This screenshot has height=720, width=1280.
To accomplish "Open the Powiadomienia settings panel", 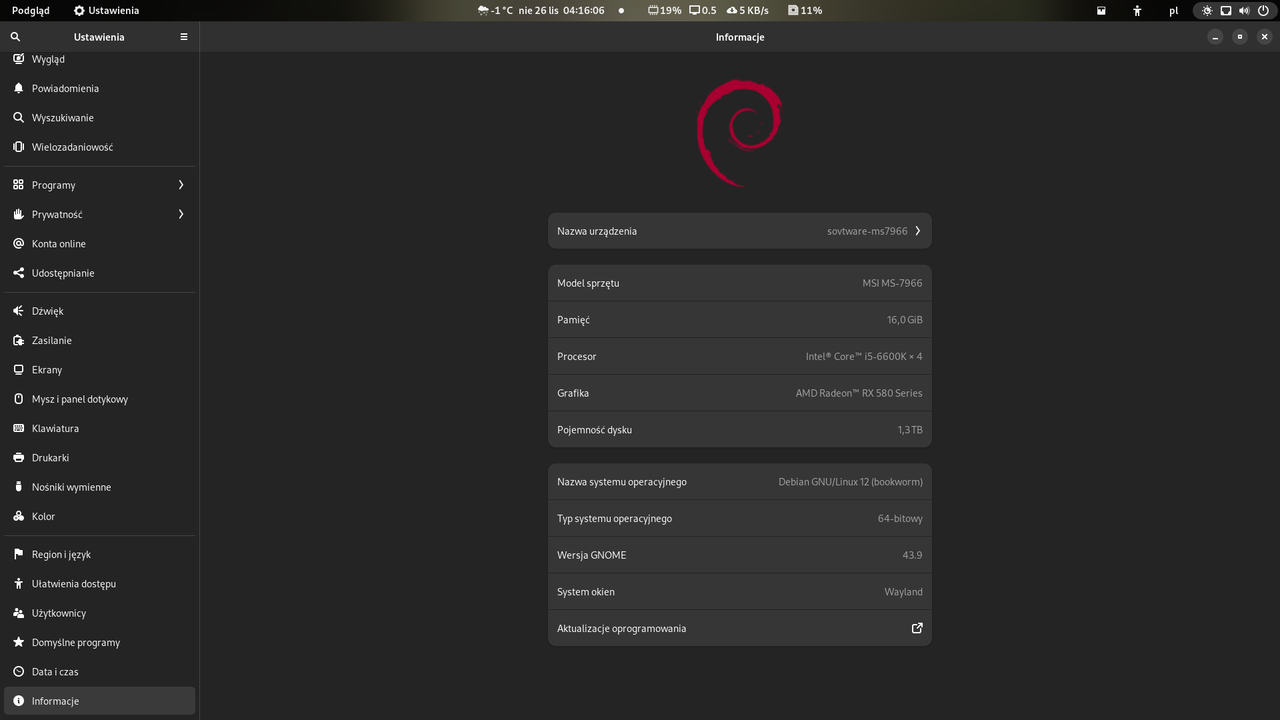I will (100, 88).
